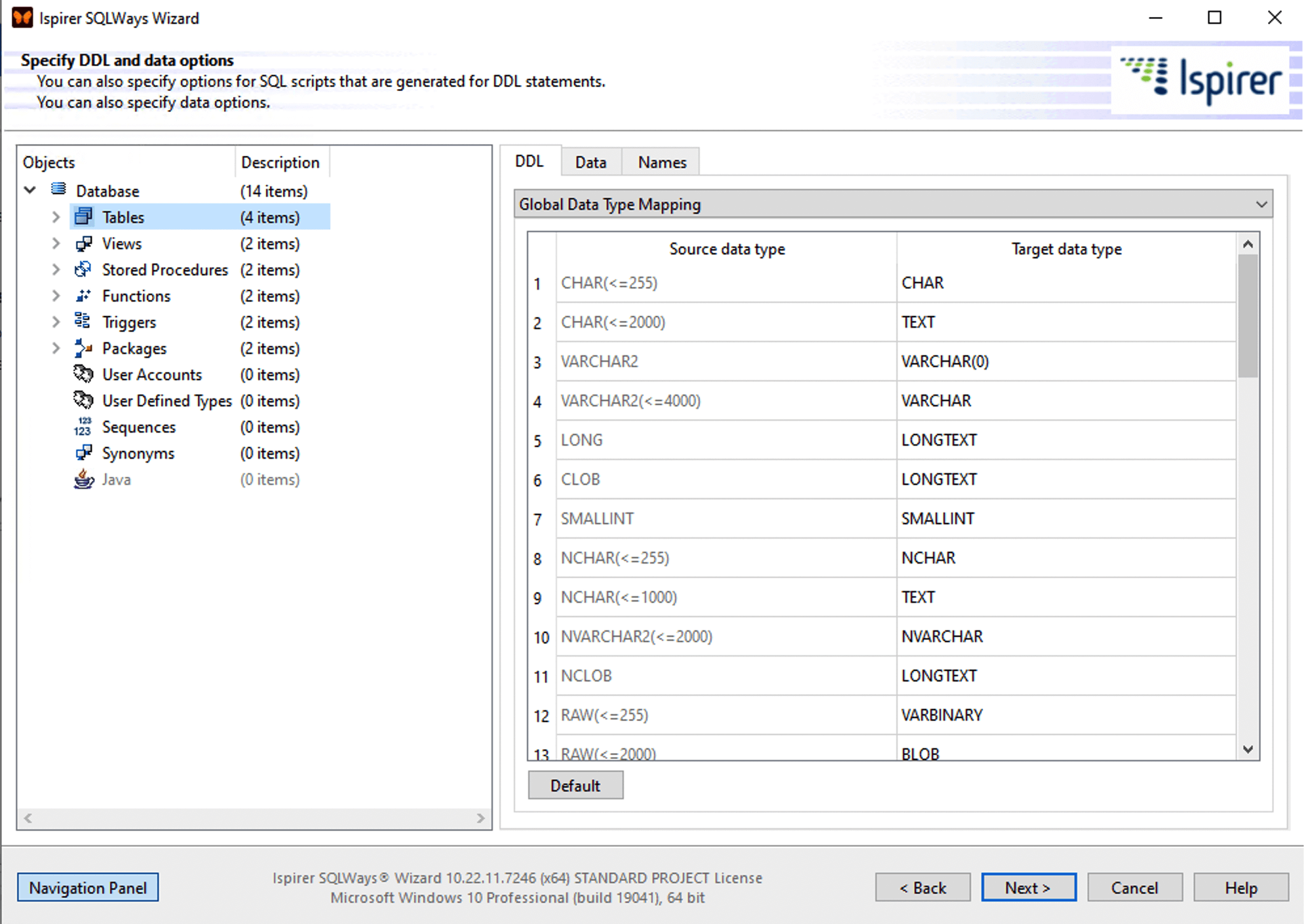
Task: Click the Synonyms icon in tree
Action: pos(83,453)
